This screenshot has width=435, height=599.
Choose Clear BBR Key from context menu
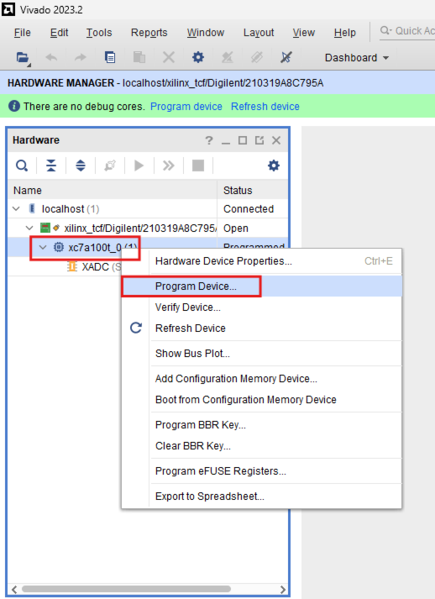pyautogui.click(x=262, y=446)
